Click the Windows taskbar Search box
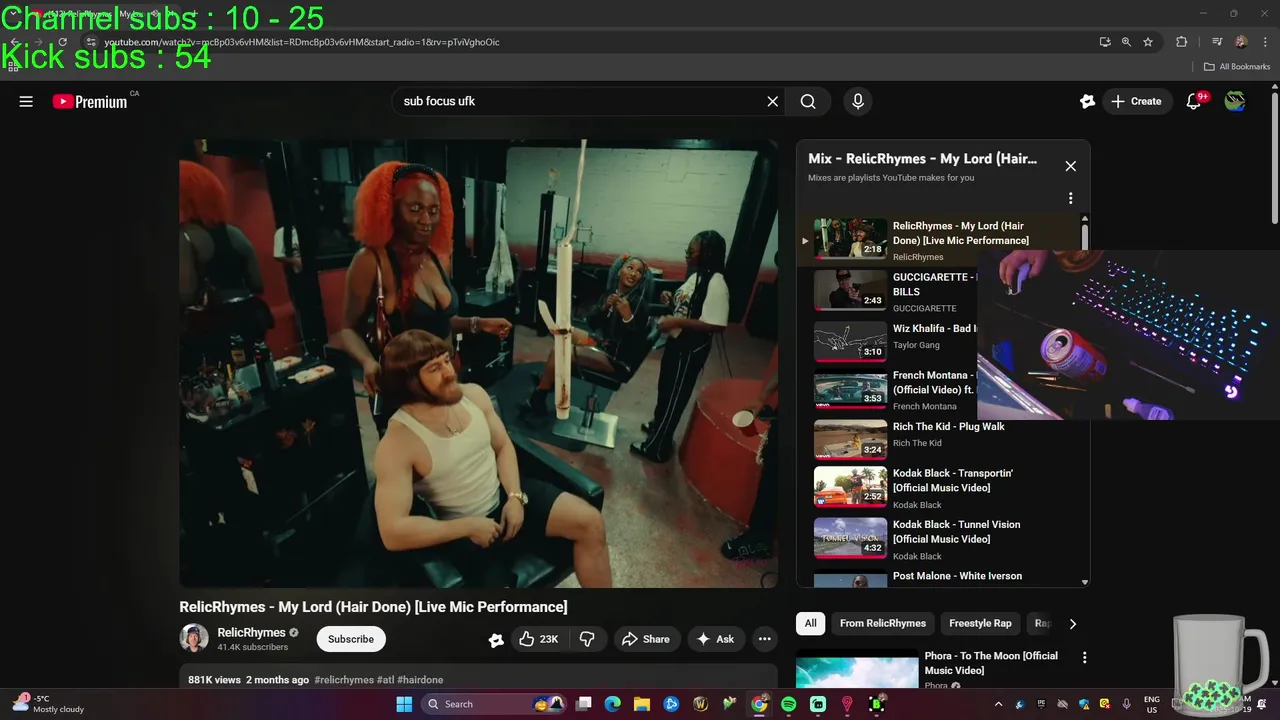Screen dimensions: 1280x720 [x=493, y=704]
